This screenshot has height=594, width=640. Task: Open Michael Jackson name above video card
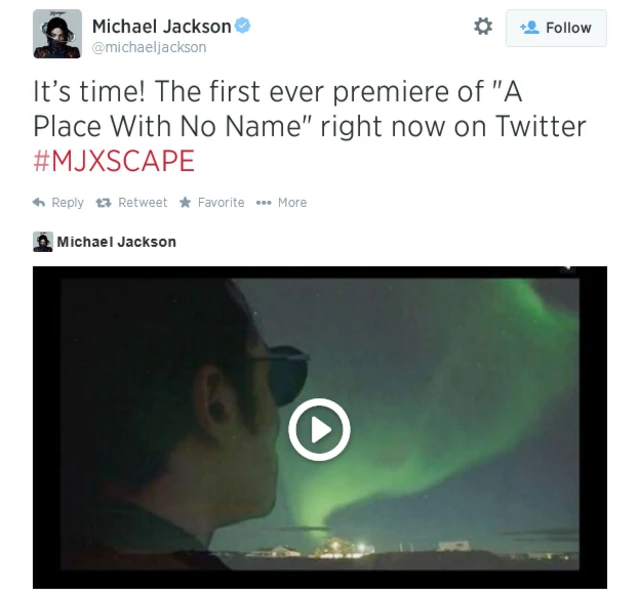click(x=116, y=242)
